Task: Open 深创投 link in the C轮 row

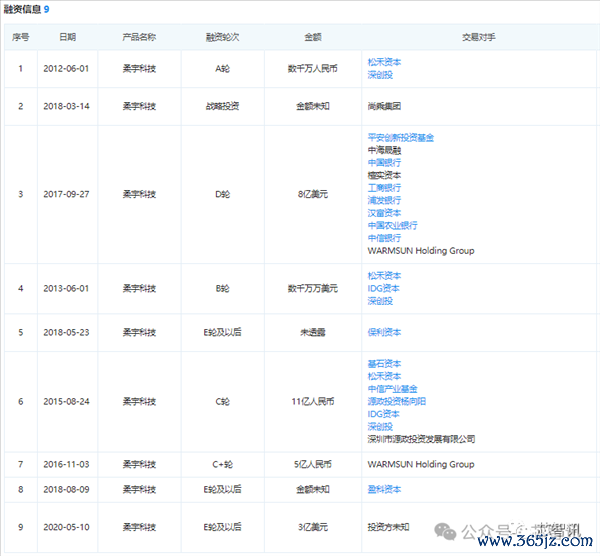Action: click(x=380, y=426)
